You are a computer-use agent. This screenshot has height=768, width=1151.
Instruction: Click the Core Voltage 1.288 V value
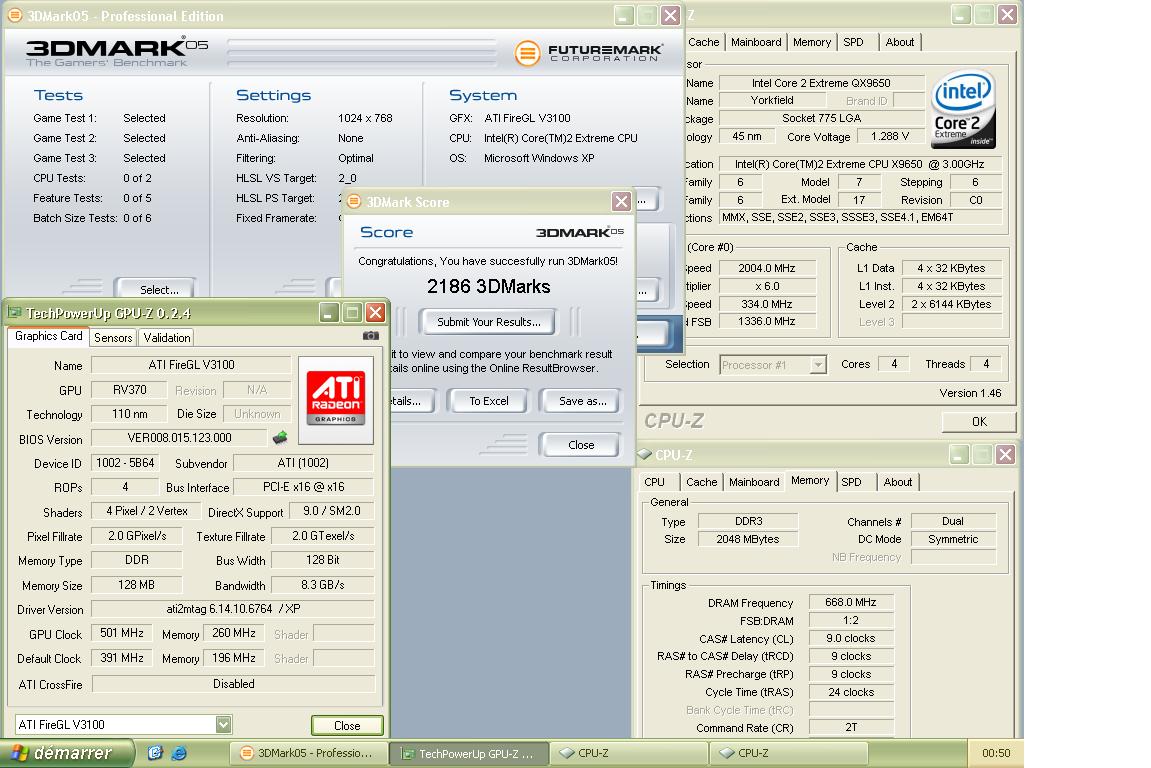pyautogui.click(x=890, y=137)
